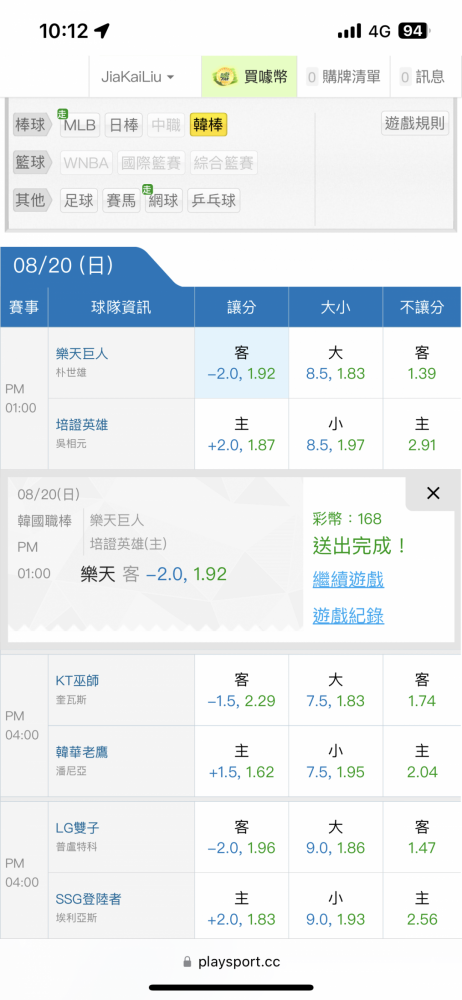Open the 遊戲紀錄 link

click(x=348, y=615)
